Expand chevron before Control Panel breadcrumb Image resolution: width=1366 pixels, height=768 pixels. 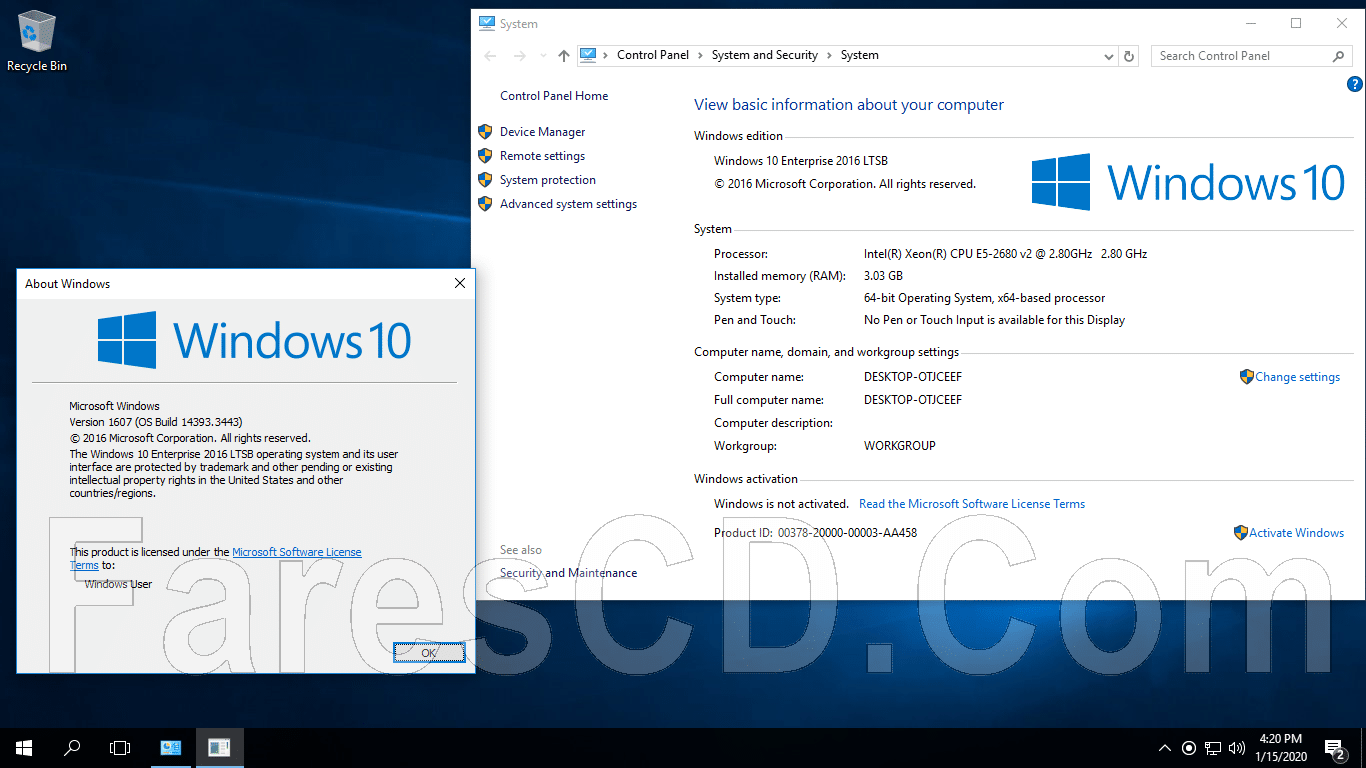606,55
